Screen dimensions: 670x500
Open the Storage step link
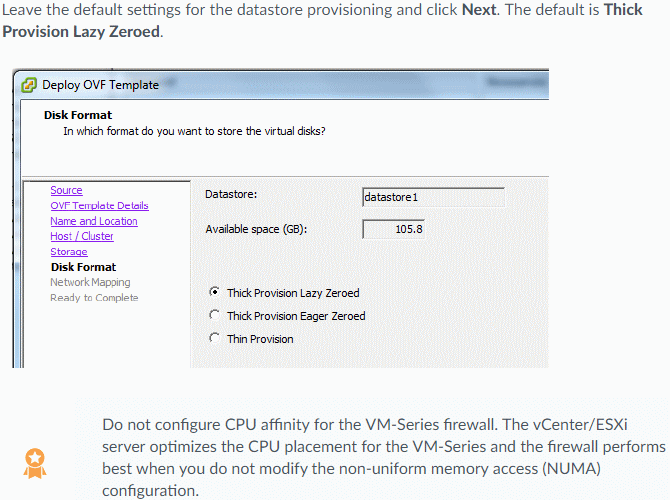(x=69, y=252)
